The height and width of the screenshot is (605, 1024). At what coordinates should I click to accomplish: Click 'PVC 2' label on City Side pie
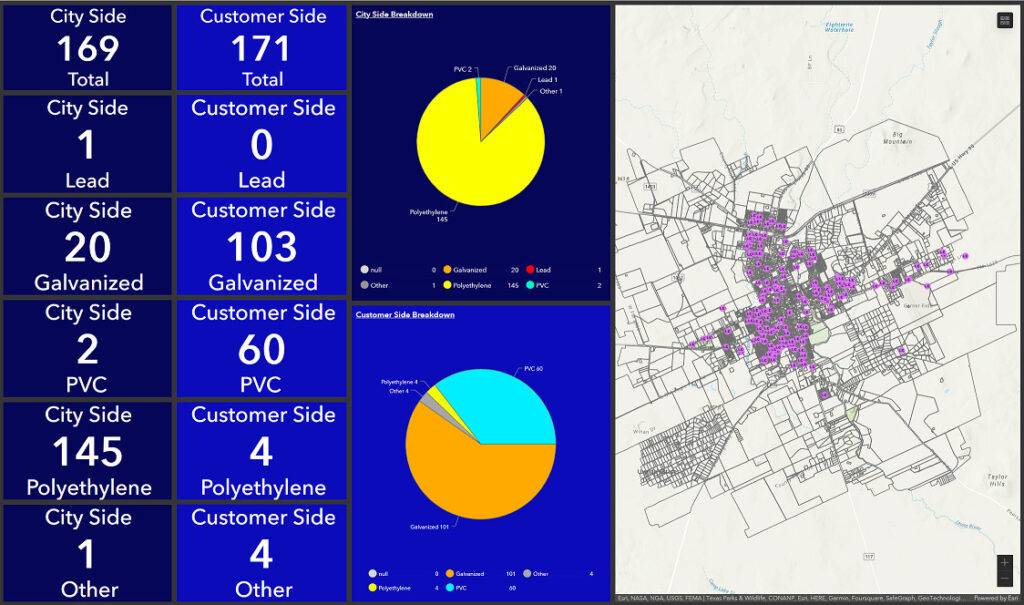(x=462, y=69)
